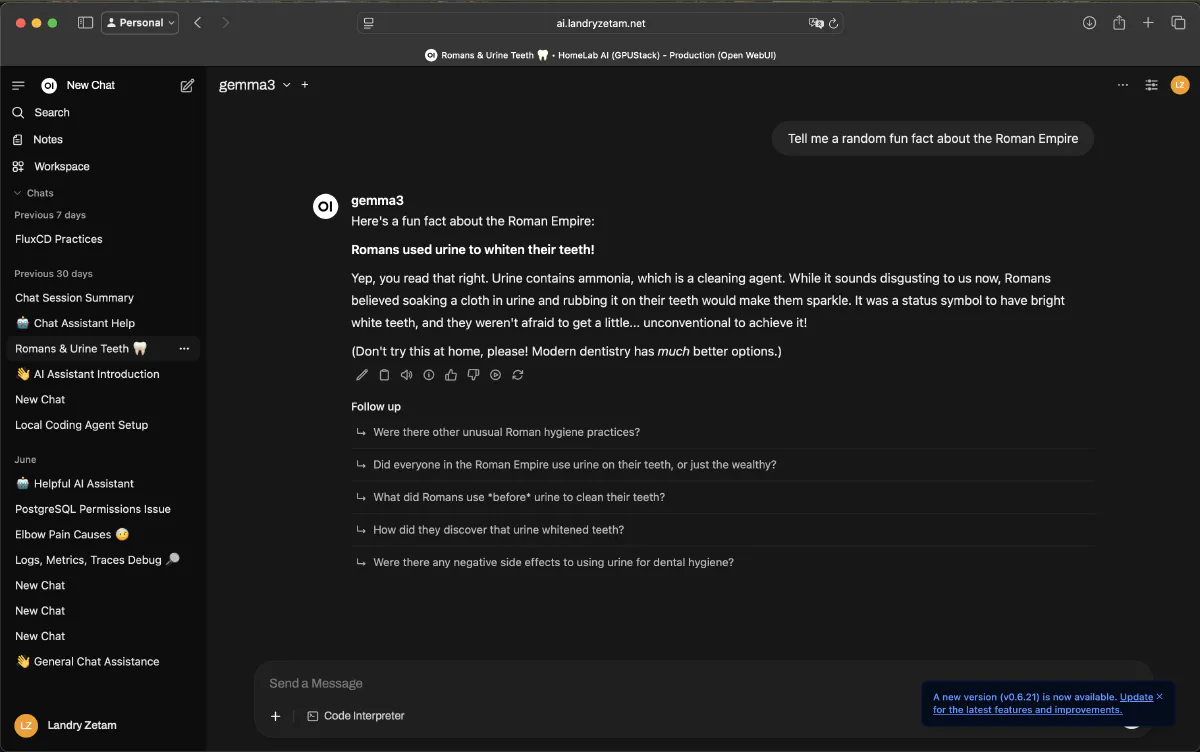Open the LZ user avatar menu top right
The image size is (1200, 752).
[x=1180, y=85]
